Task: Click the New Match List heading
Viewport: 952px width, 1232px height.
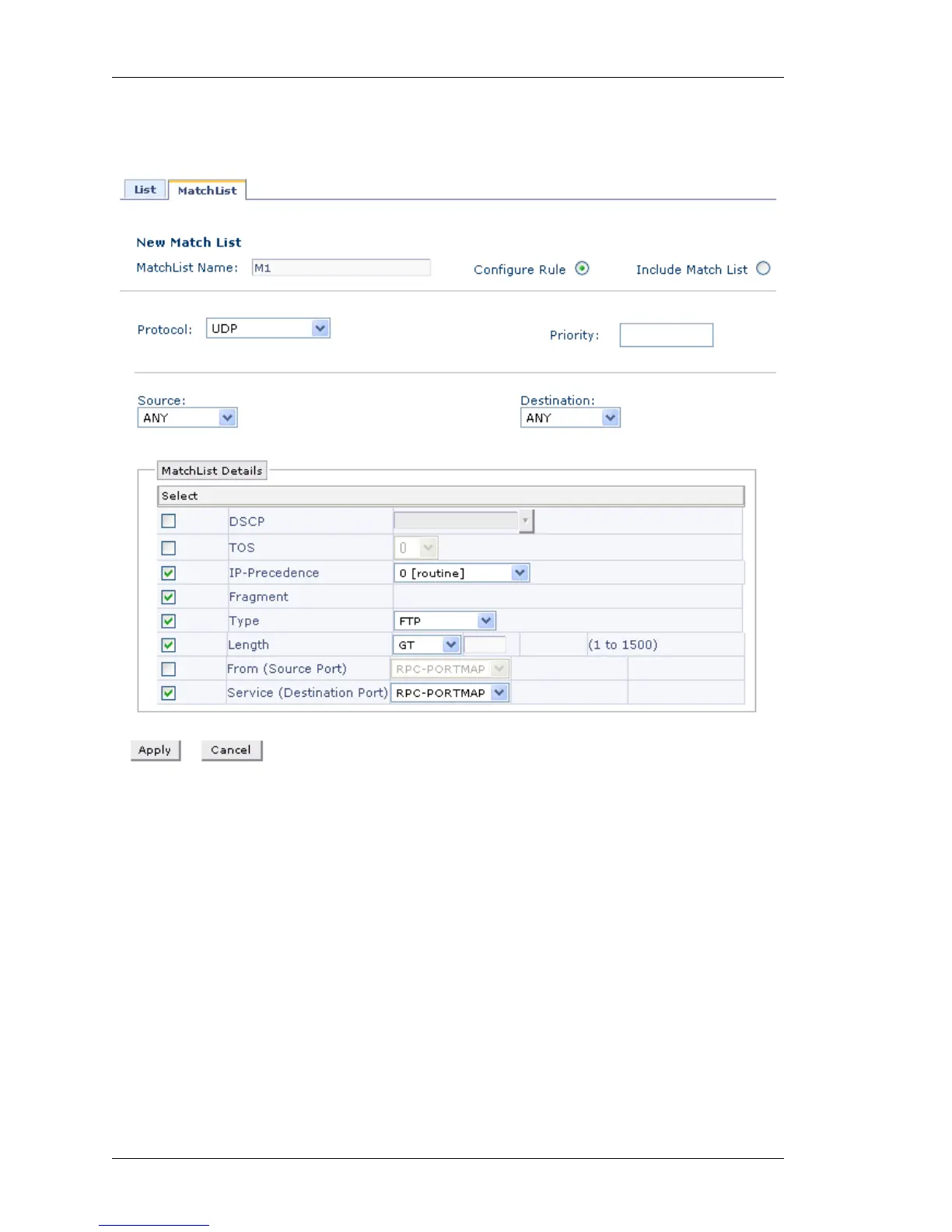Action: pos(189,243)
